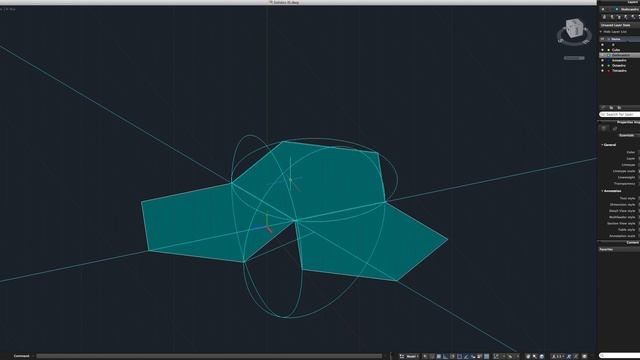The height and width of the screenshot is (360, 640).
Task: Switch to Model space in status bar
Action: coord(411,356)
